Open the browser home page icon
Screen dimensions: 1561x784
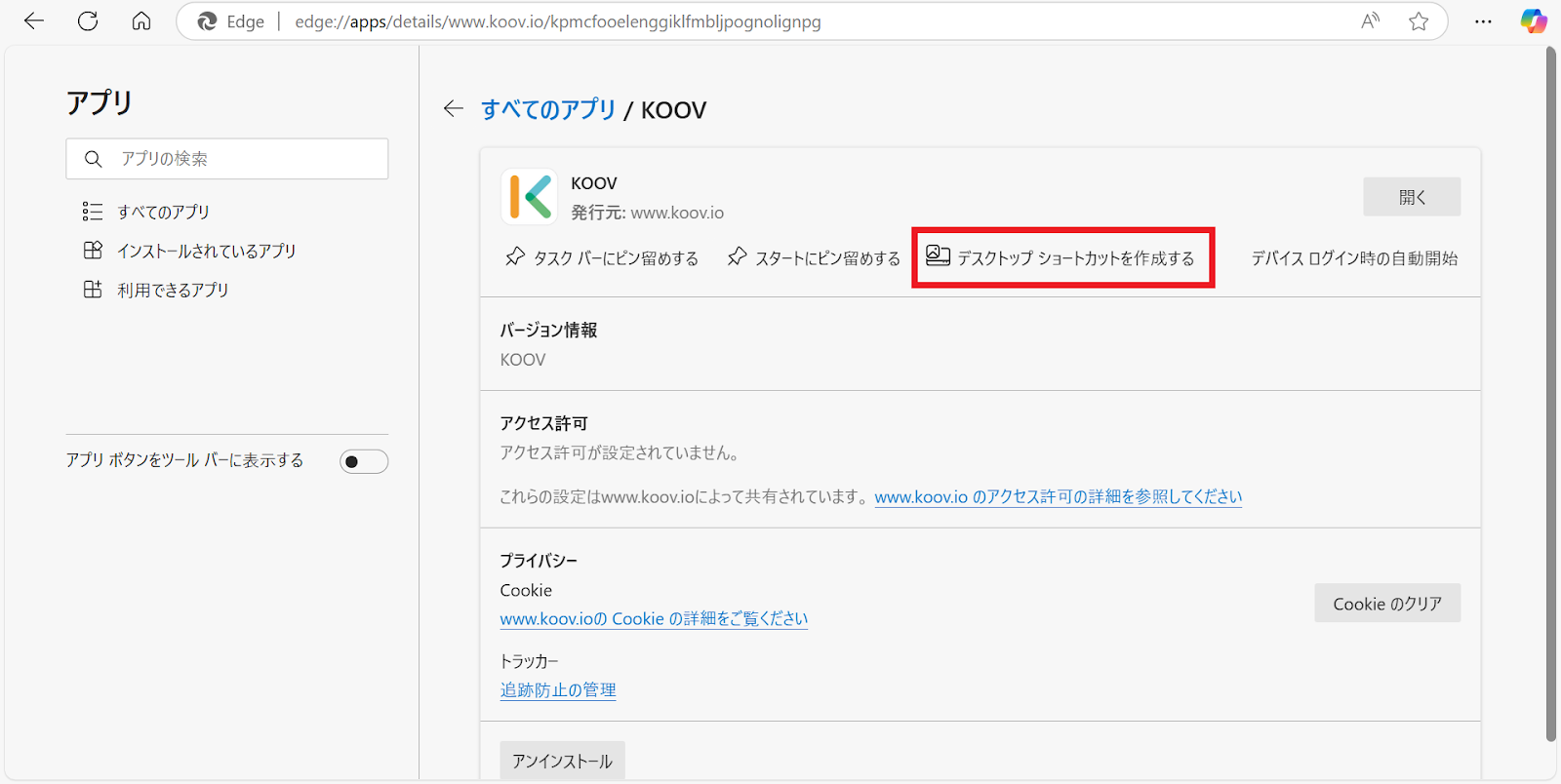coord(141,21)
